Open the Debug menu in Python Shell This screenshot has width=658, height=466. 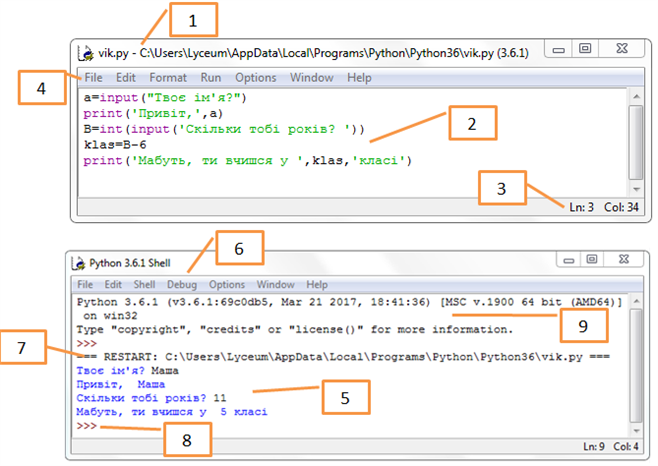(x=182, y=285)
